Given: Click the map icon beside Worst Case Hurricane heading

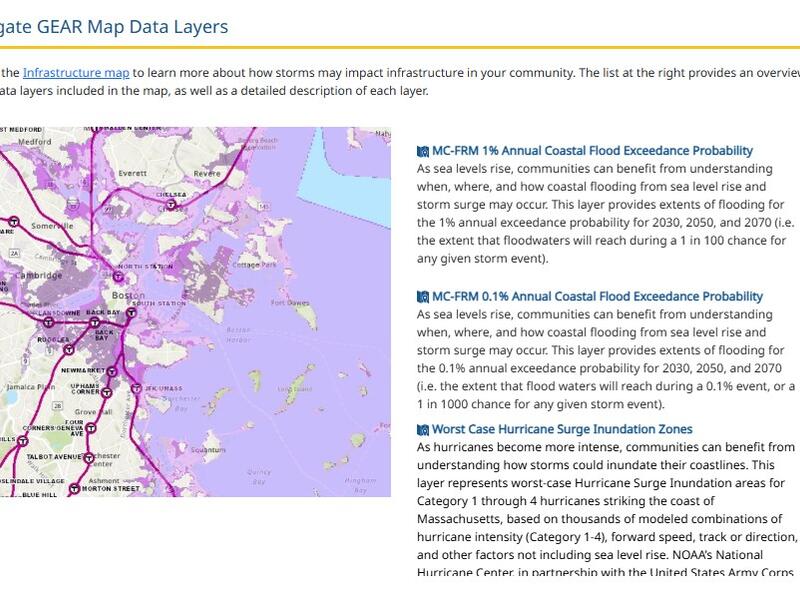Looking at the screenshot, I should 422,430.
